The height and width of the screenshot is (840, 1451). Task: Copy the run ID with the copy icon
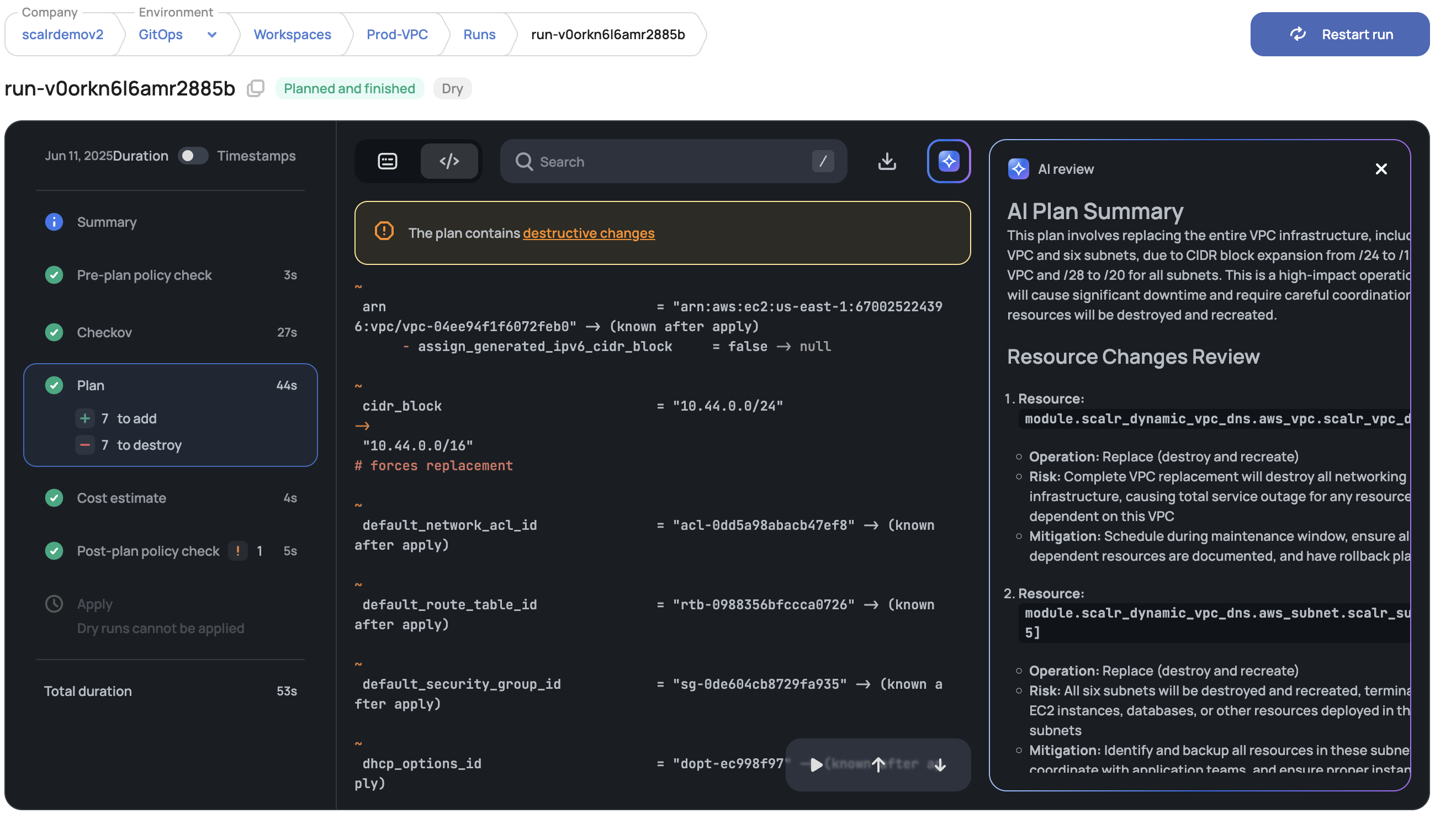(x=256, y=89)
